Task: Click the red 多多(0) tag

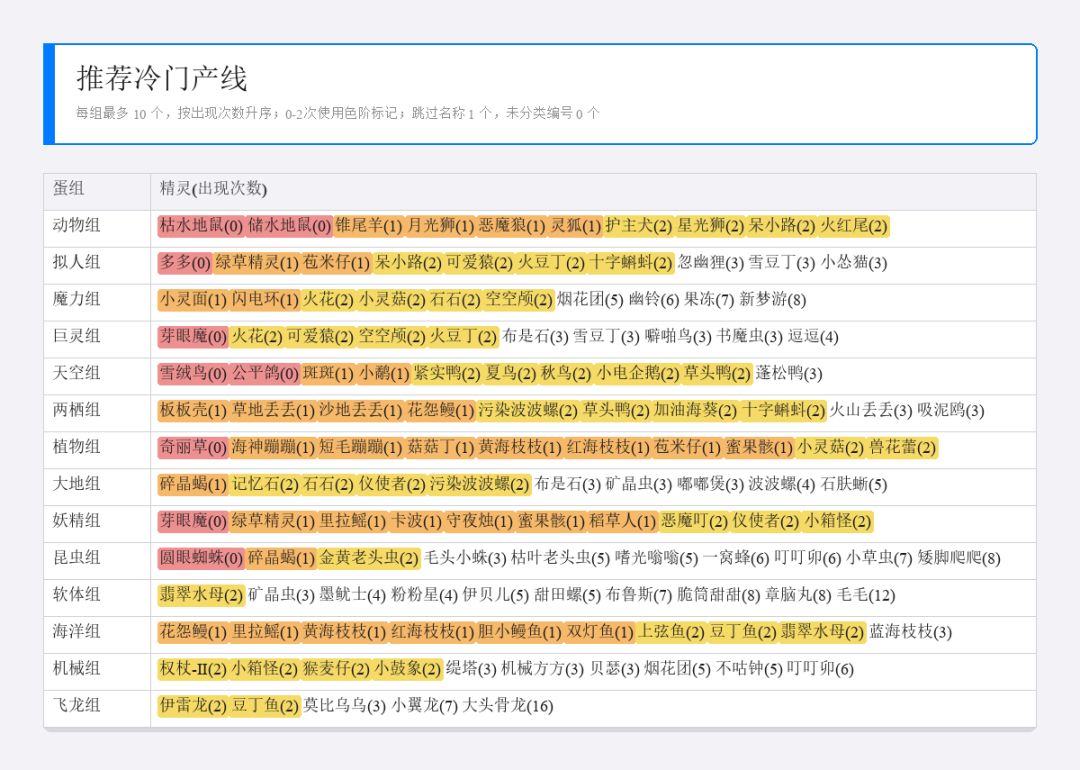Action: pos(185,263)
